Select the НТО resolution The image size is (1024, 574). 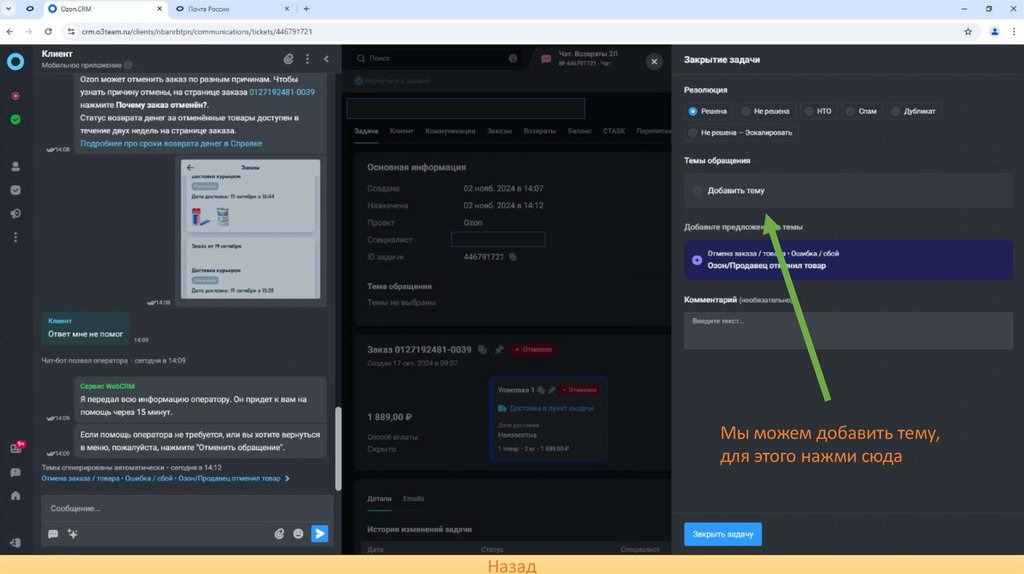(x=818, y=112)
